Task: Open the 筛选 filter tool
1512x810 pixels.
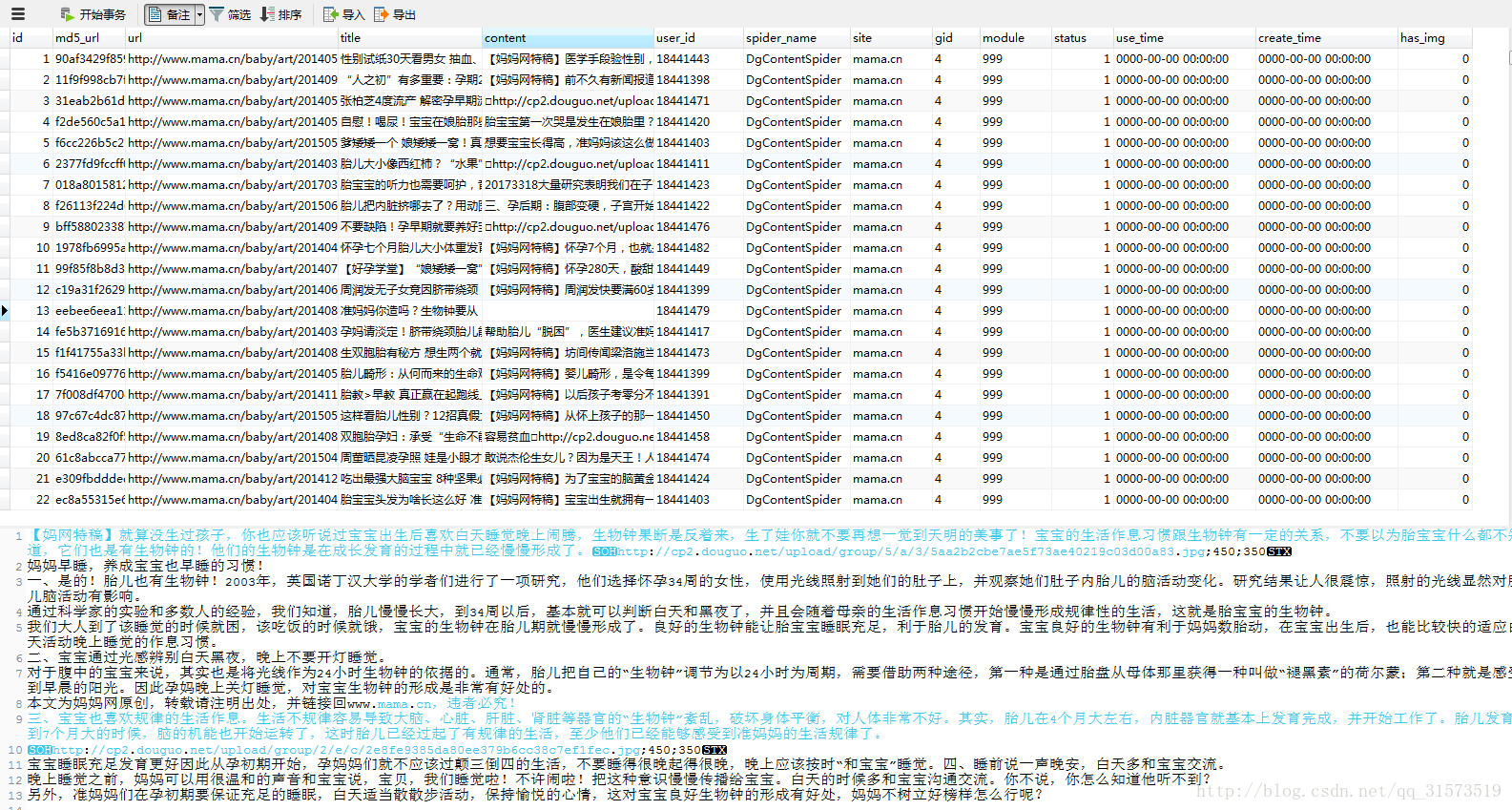Action: click(230, 14)
